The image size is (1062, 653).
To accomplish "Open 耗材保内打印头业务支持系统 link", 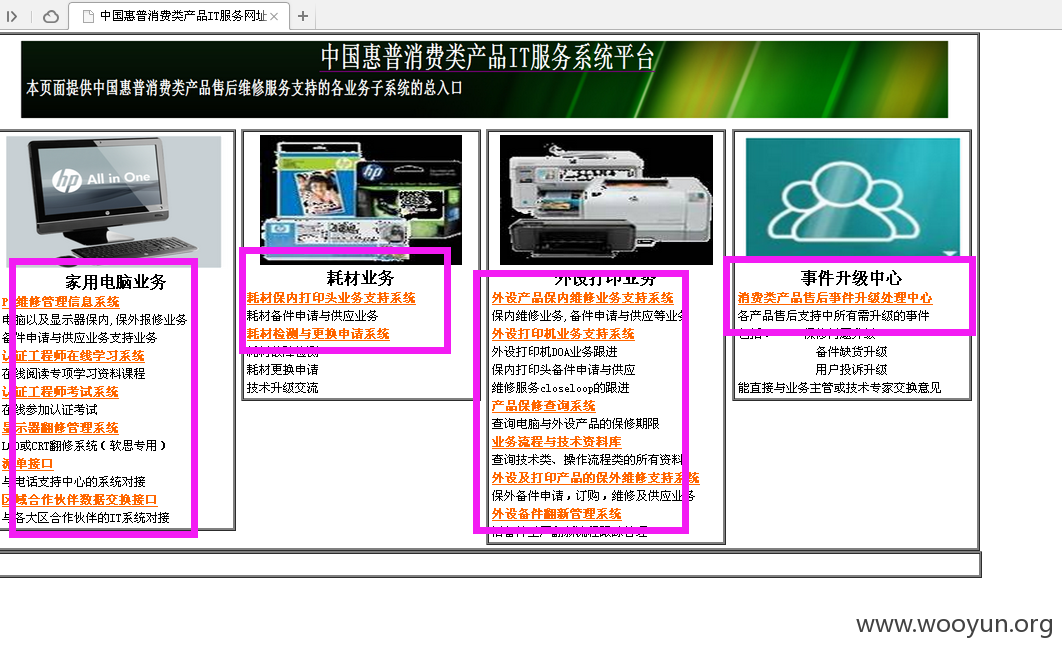I will tap(331, 298).
